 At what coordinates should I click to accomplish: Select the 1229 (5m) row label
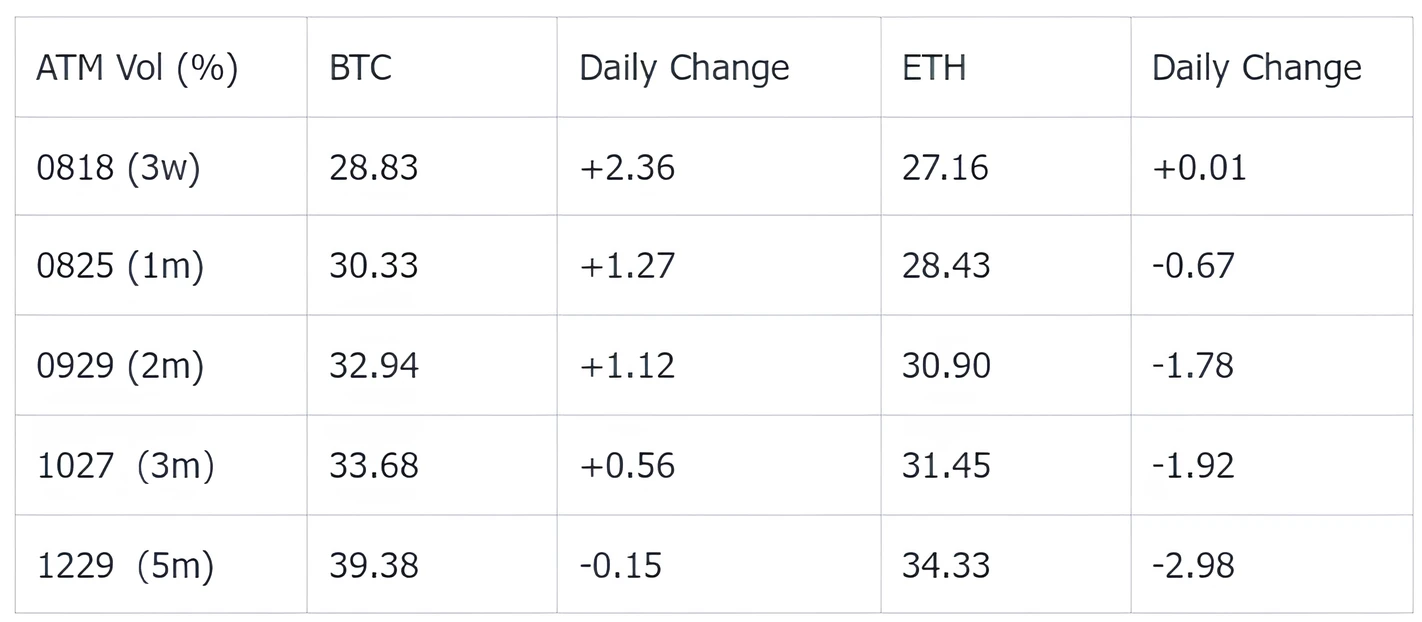(x=125, y=566)
